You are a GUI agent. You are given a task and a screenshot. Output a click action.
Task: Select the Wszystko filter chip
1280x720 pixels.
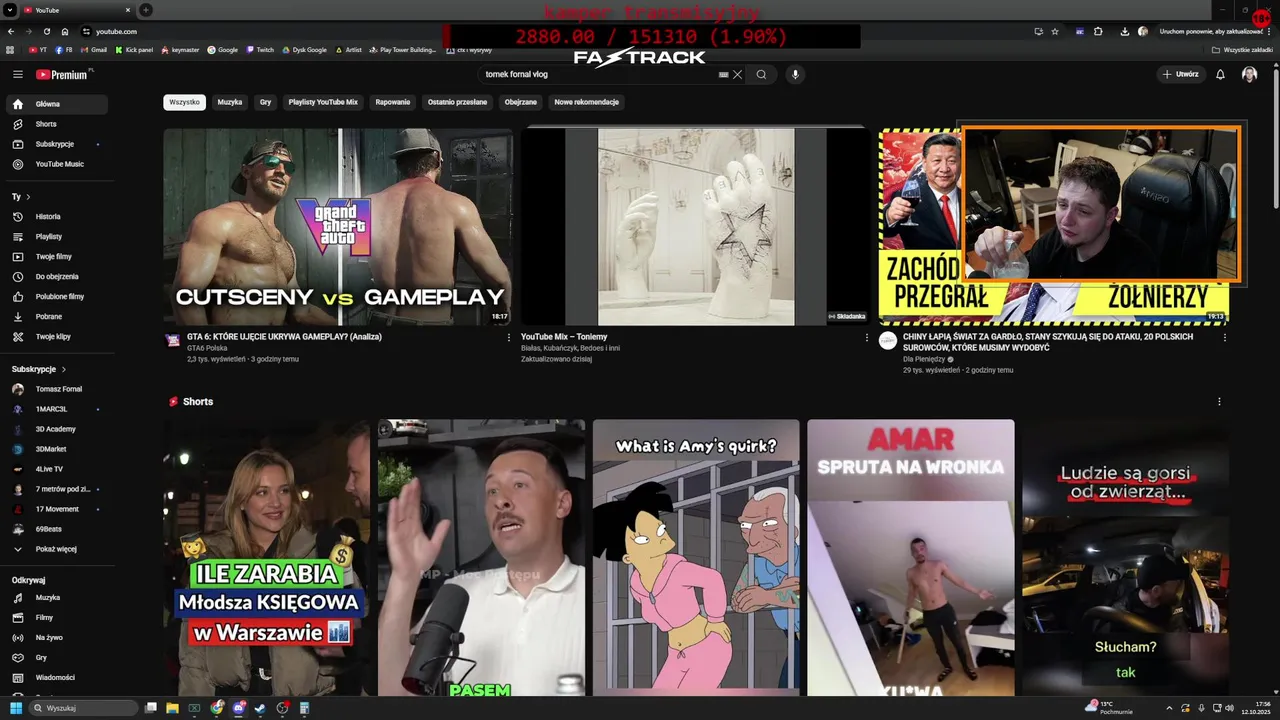(184, 102)
